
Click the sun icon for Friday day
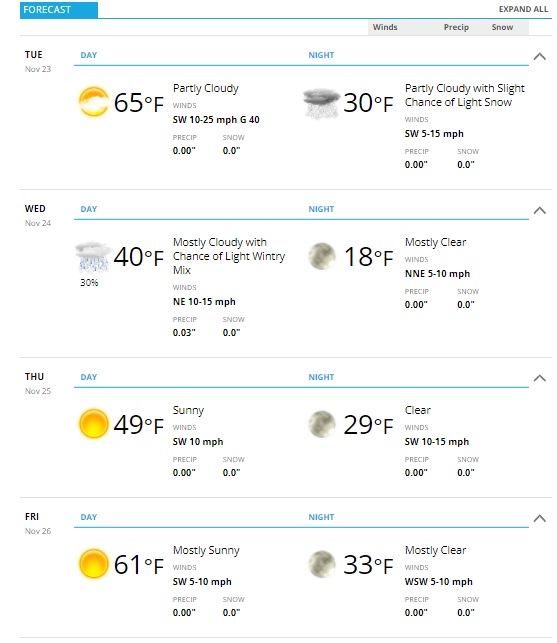click(x=94, y=564)
